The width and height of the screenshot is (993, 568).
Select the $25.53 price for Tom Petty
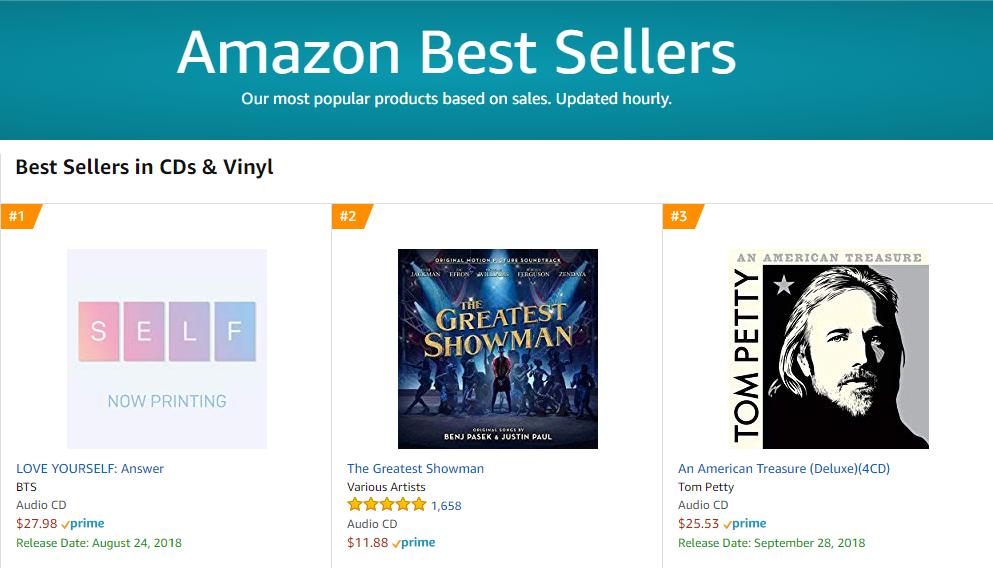click(699, 524)
